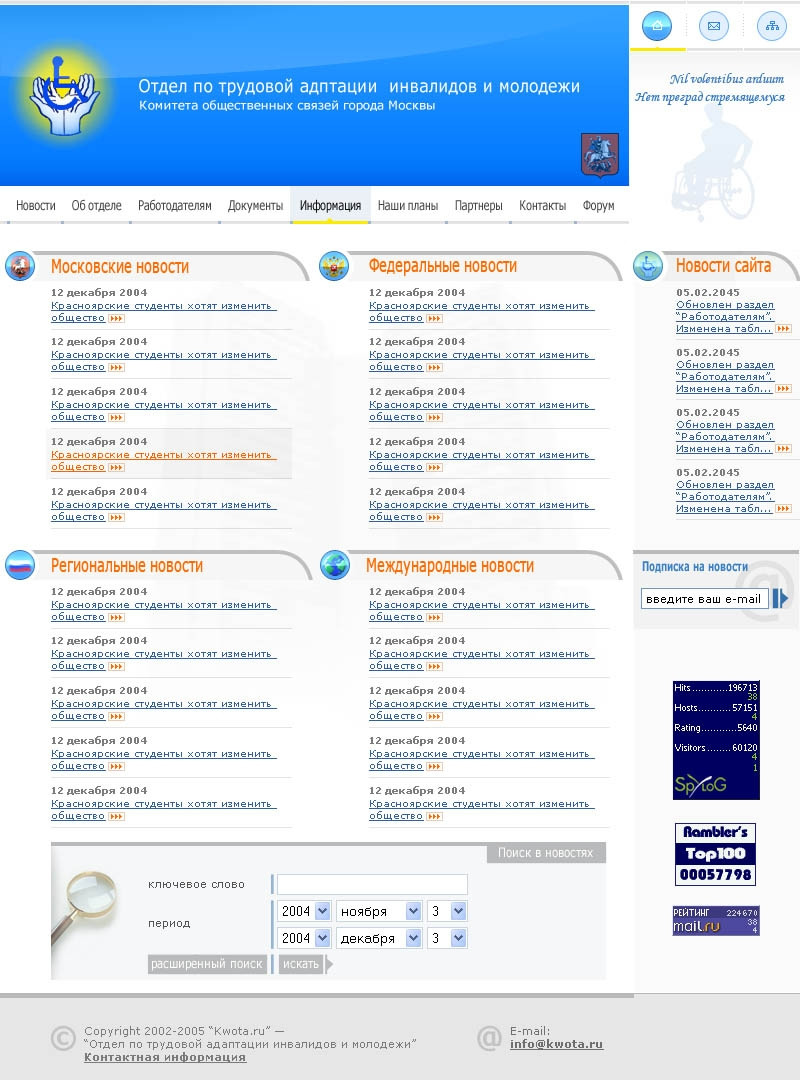
Task: Open the SpyLog counter badge
Action: click(x=716, y=740)
